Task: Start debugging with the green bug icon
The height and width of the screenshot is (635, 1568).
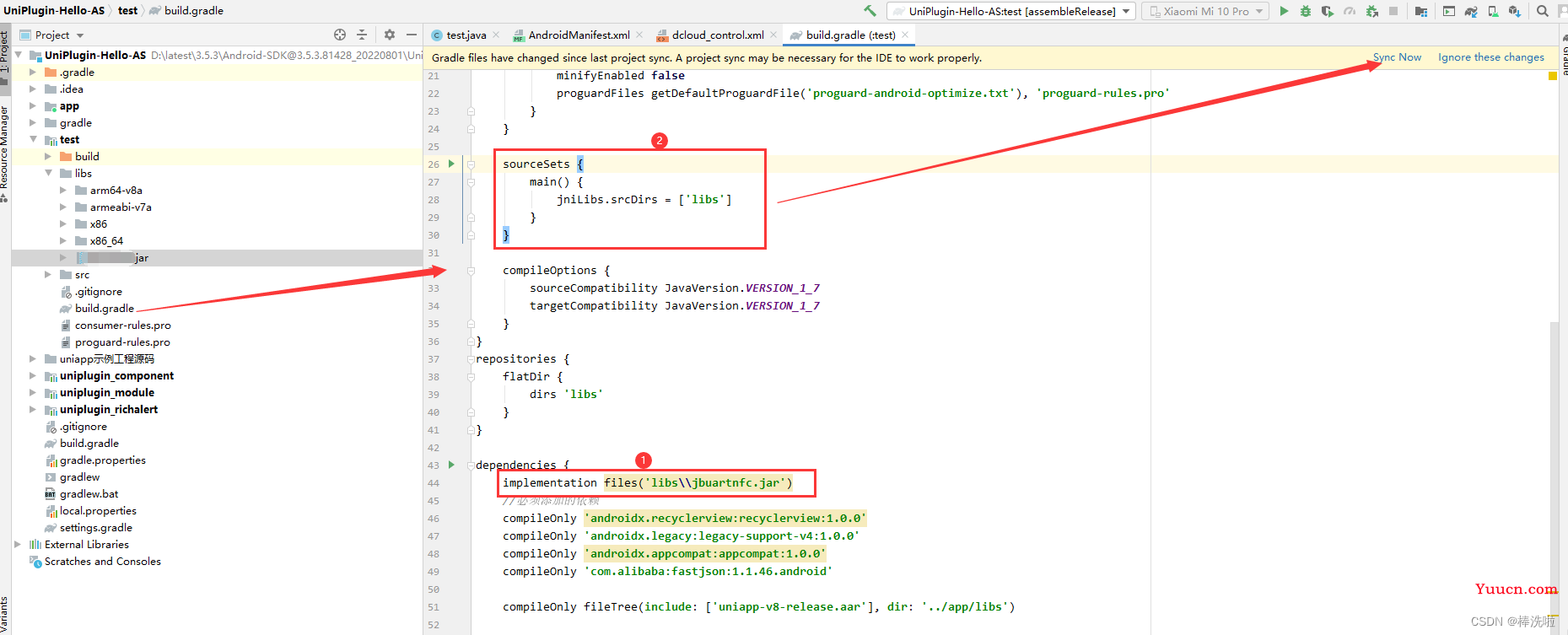Action: (x=1306, y=11)
